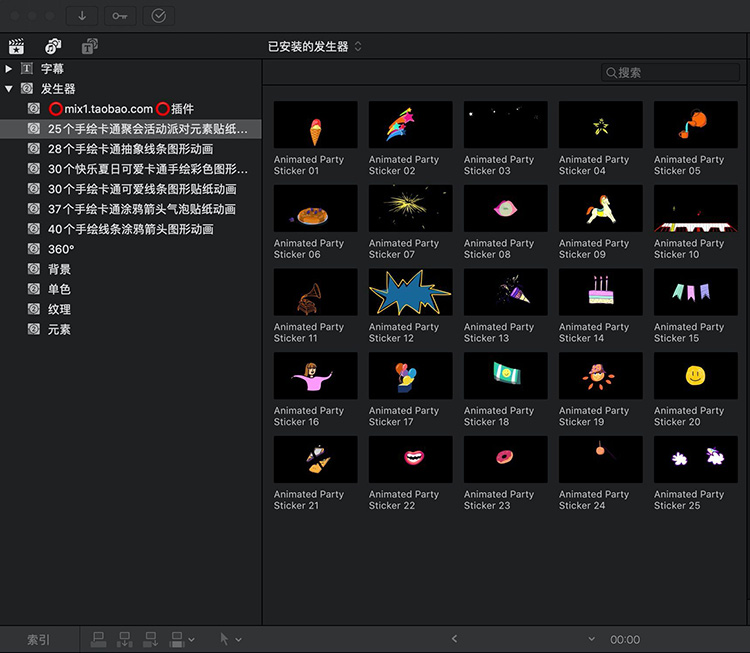This screenshot has height=653, width=750.
Task: Select Animated Party Sticker 14 birthday cake thumbnail
Action: [601, 292]
